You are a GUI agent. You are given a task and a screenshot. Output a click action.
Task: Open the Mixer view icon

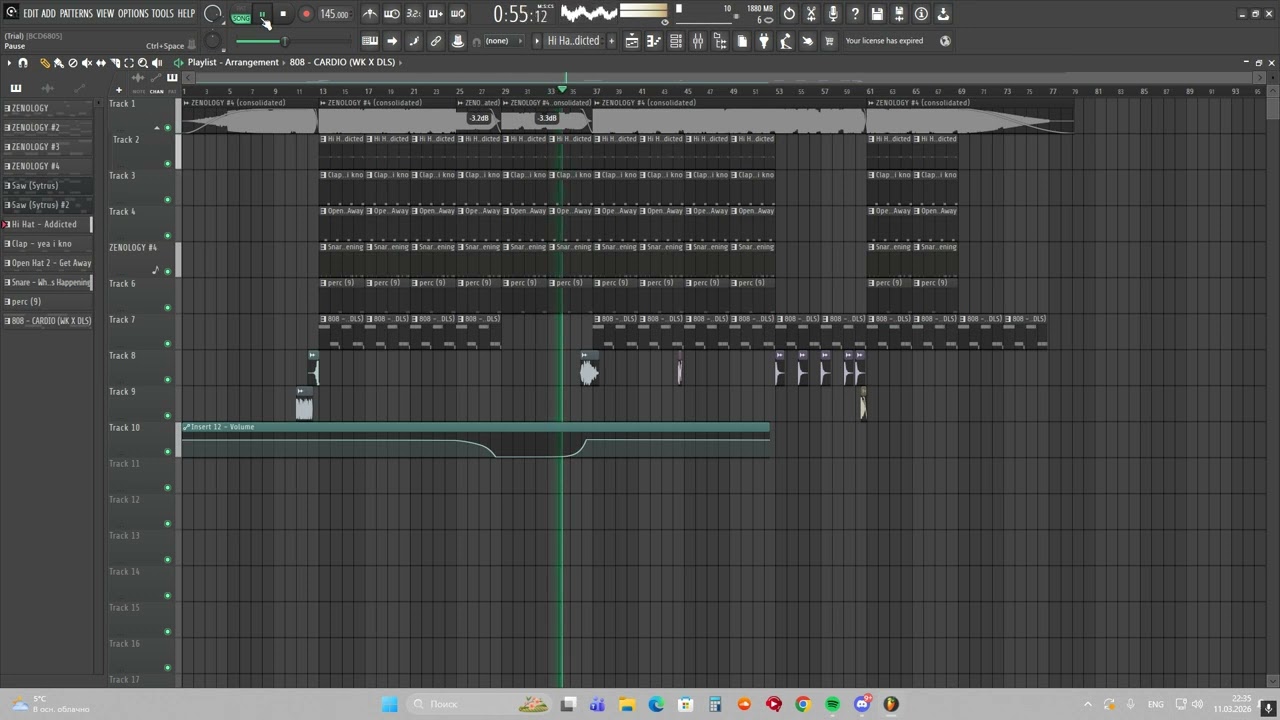(698, 41)
